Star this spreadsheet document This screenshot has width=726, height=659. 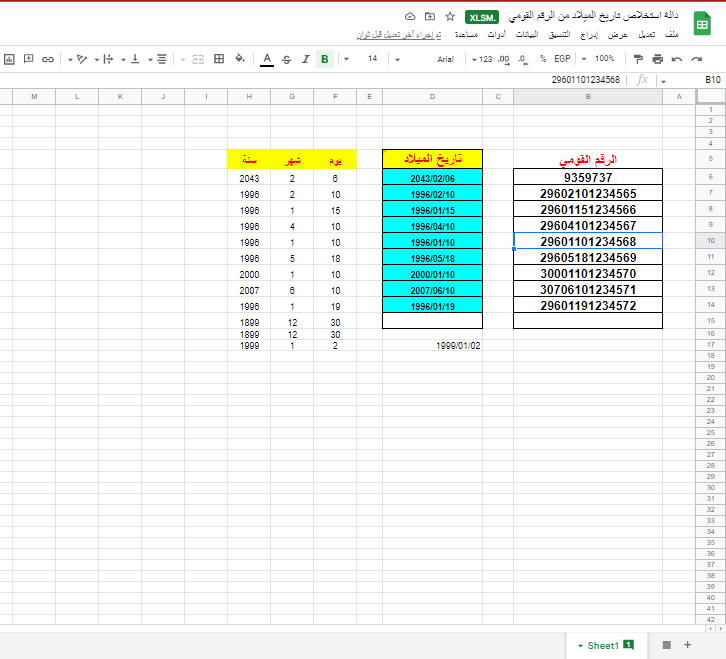[x=450, y=17]
